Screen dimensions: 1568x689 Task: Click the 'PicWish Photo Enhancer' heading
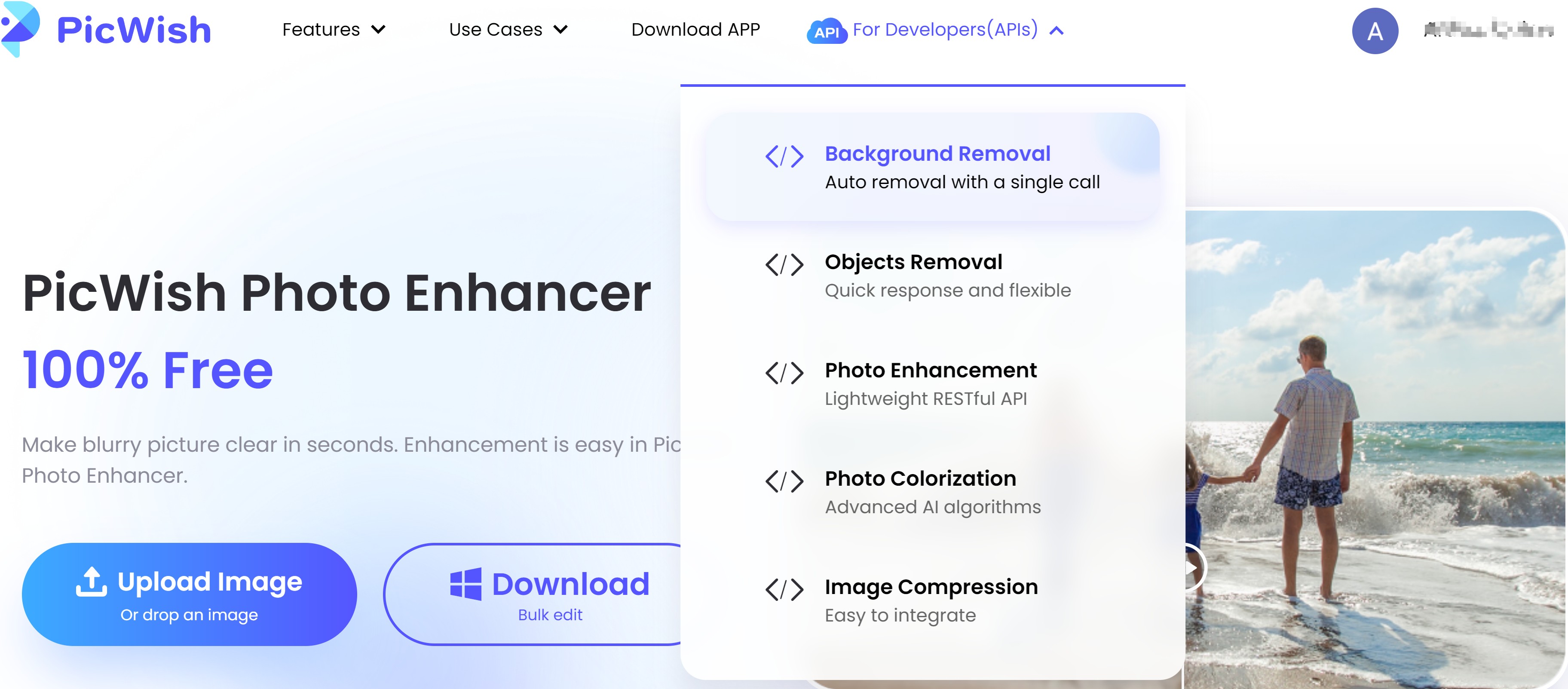(337, 293)
